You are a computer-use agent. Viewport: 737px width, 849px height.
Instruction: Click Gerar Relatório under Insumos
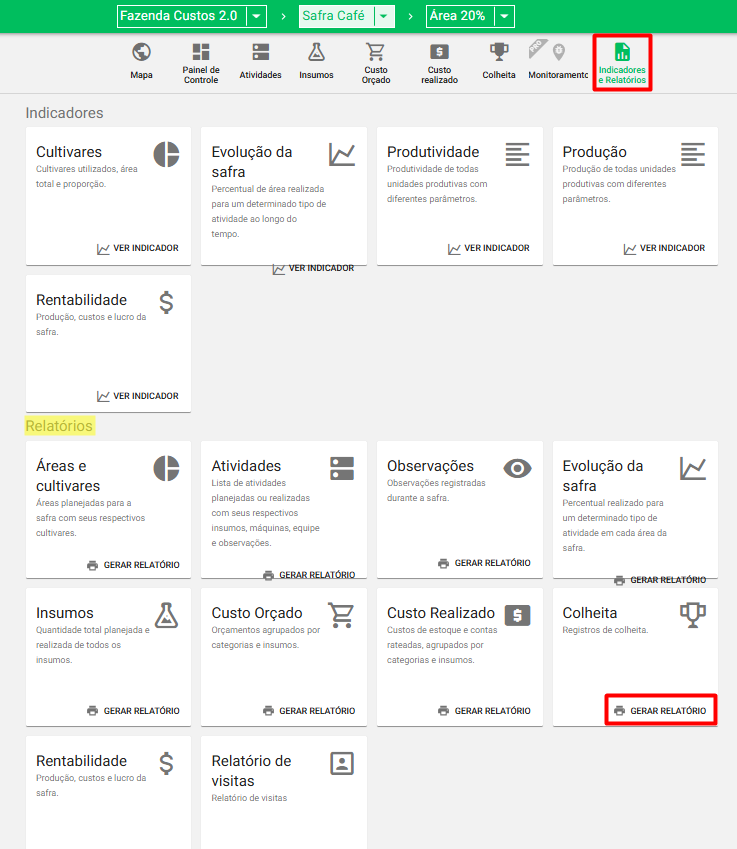(134, 711)
